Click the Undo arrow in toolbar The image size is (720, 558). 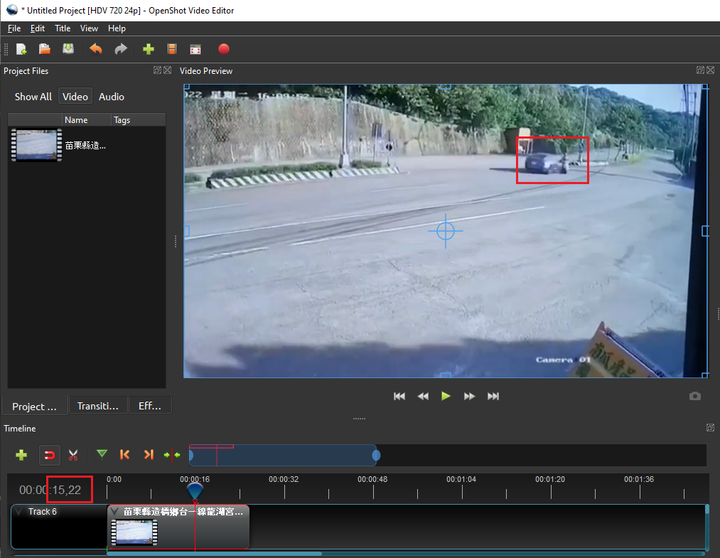pos(96,49)
